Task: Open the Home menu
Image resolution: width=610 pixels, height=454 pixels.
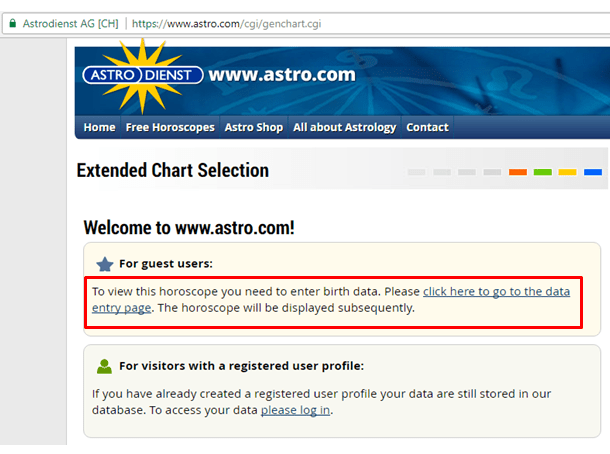Action: [100, 127]
